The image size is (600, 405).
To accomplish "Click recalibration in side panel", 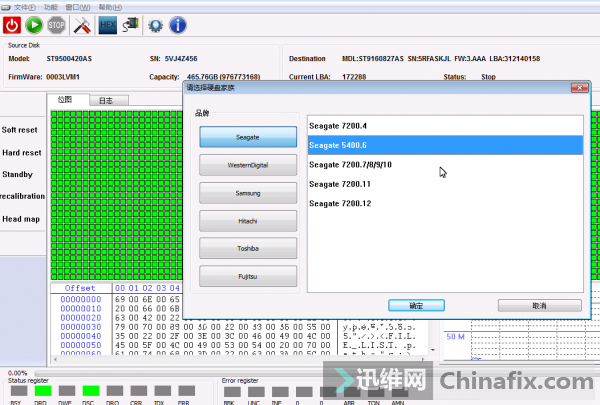I will coord(22,196).
